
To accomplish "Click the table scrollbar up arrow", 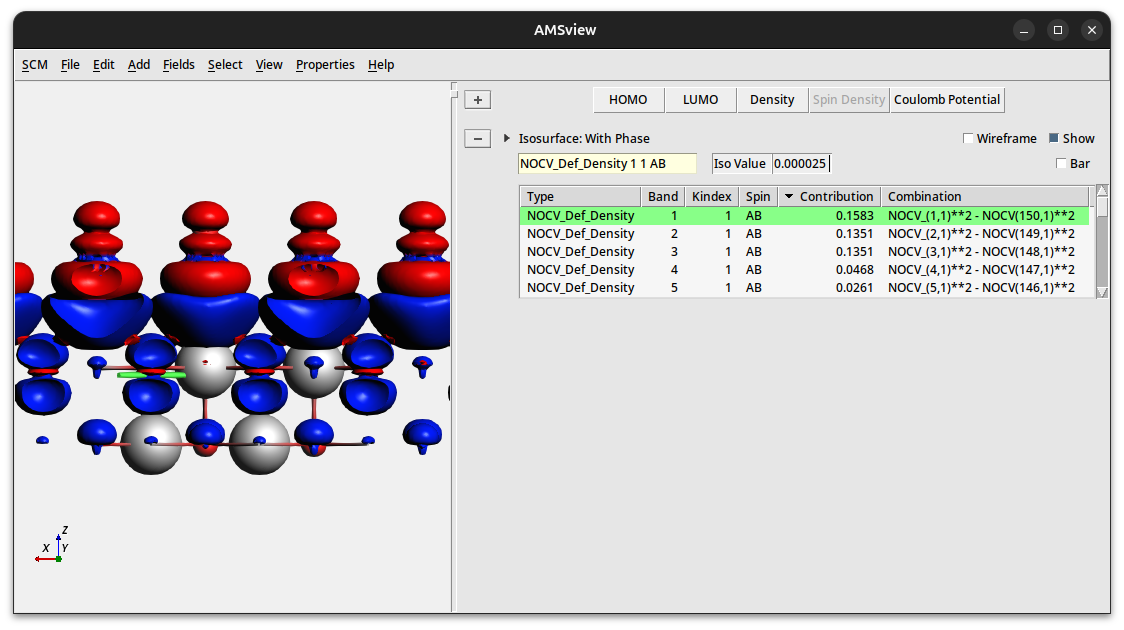I will click(x=1102, y=190).
